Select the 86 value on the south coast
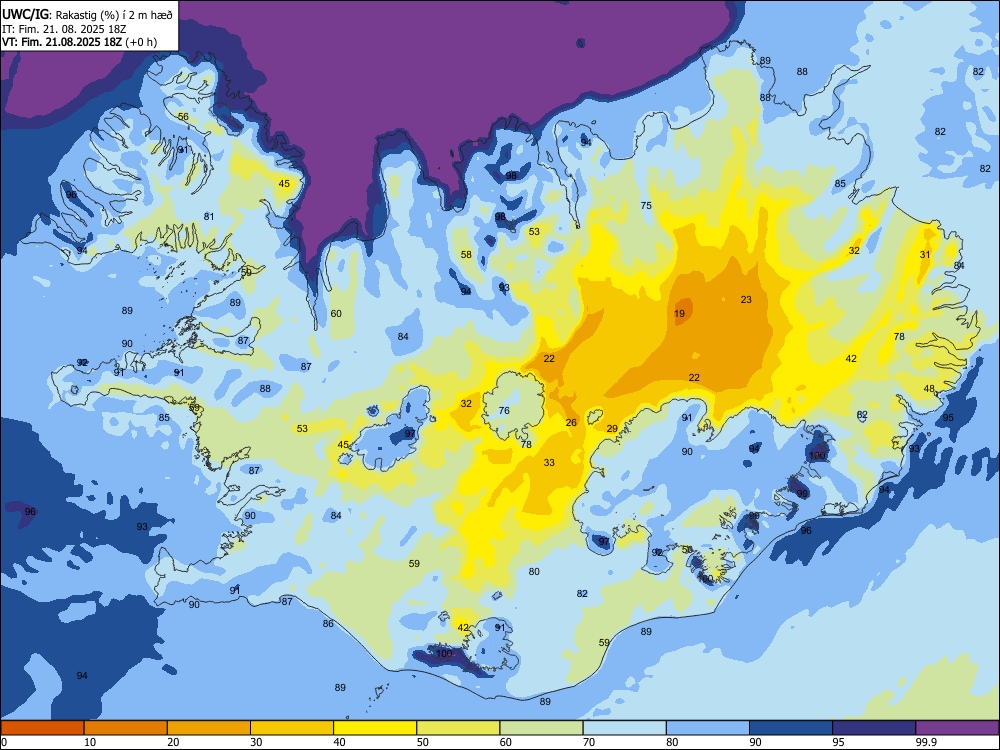The width and height of the screenshot is (1000, 750). pyautogui.click(x=328, y=623)
